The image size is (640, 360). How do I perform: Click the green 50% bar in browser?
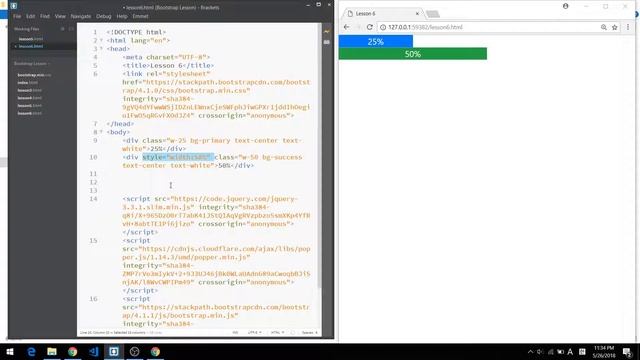coord(413,54)
